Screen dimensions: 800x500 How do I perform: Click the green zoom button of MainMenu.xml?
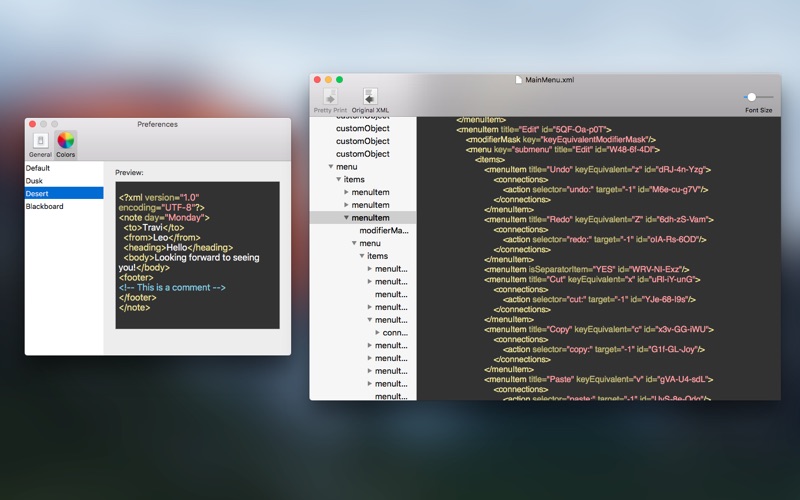tap(339, 80)
